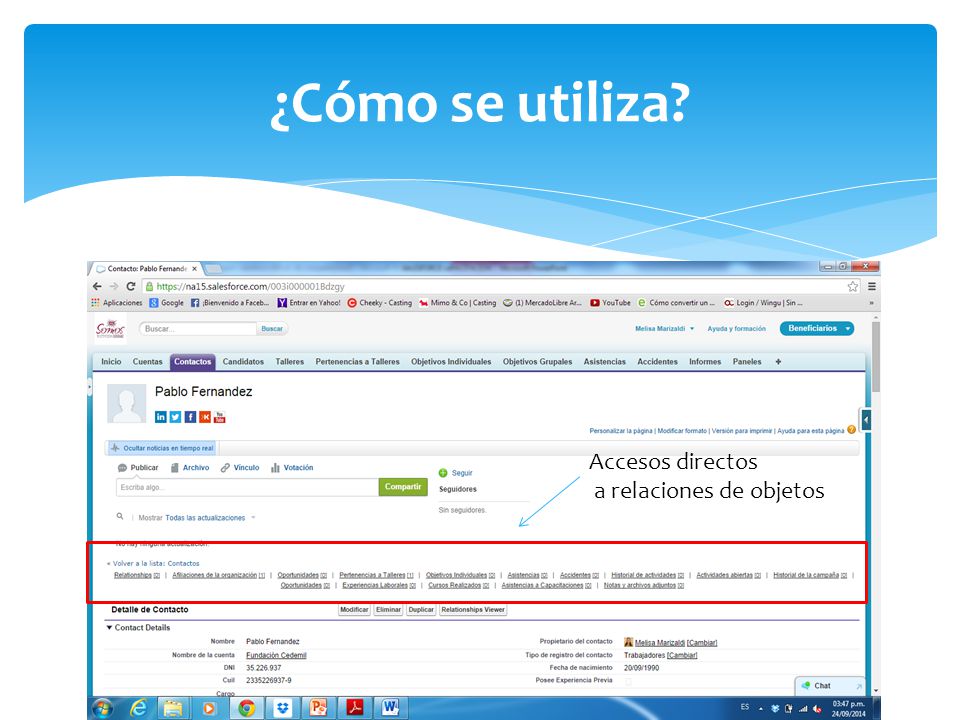Click in the Buscar search field
The height and width of the screenshot is (720, 960).
click(198, 329)
